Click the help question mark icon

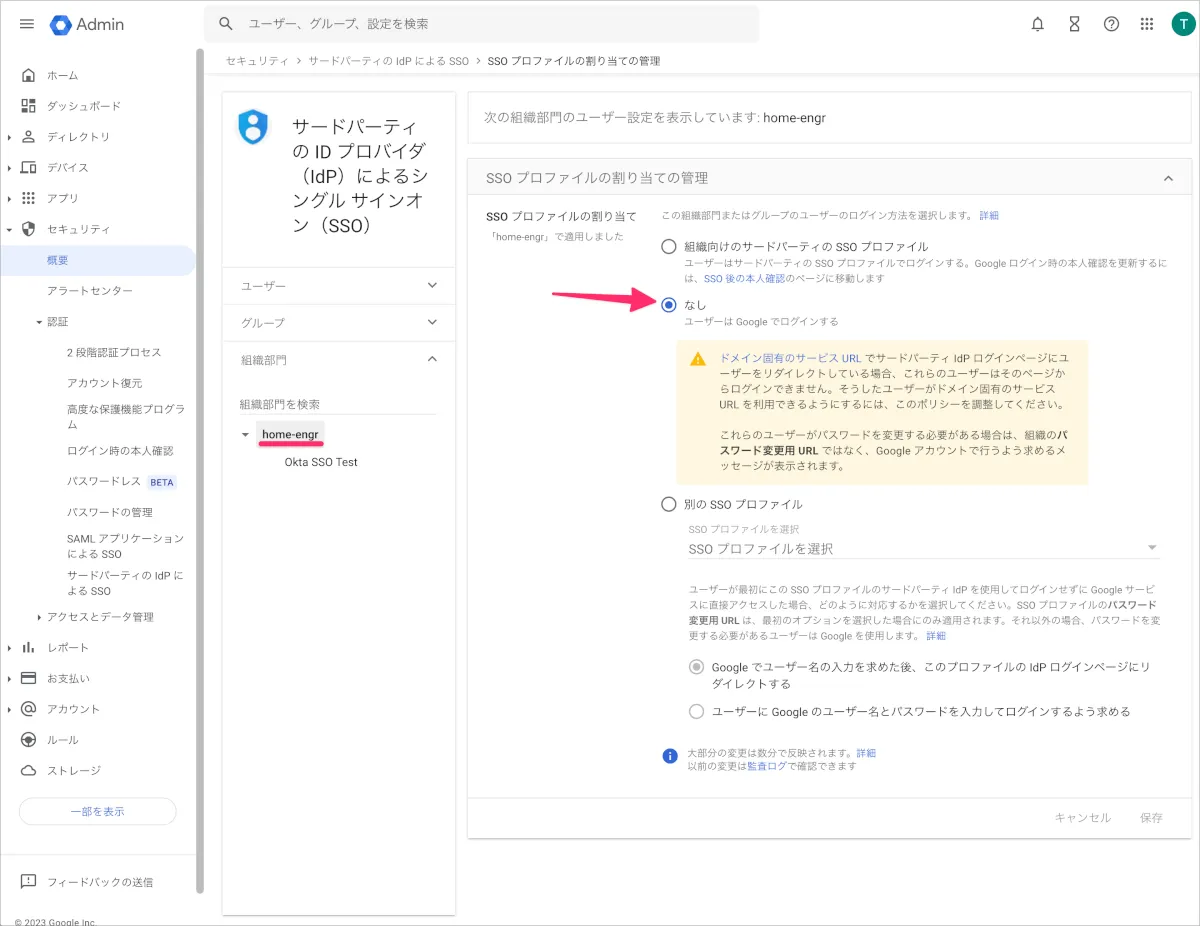[x=1111, y=24]
